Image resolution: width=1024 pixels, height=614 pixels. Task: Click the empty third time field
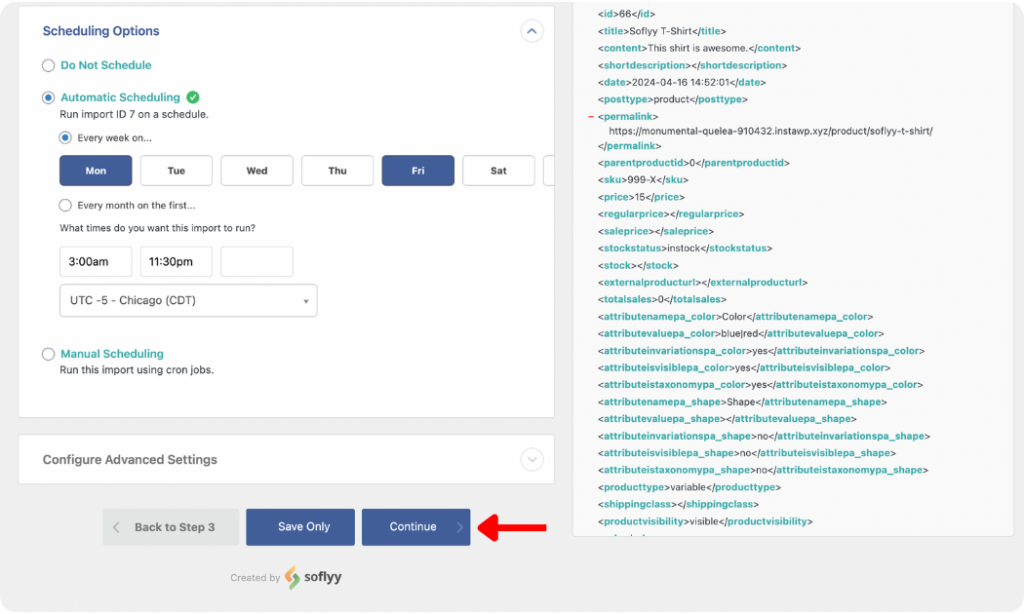[x=257, y=261]
